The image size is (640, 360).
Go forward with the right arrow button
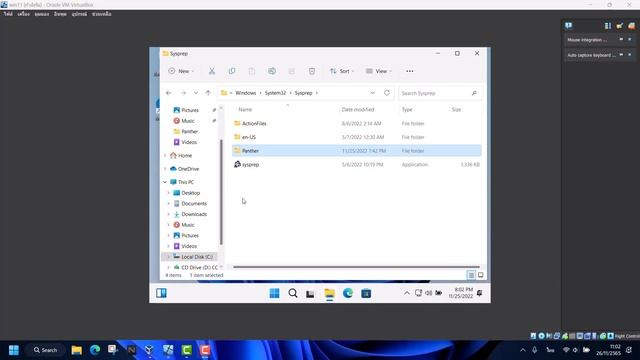coord(183,93)
